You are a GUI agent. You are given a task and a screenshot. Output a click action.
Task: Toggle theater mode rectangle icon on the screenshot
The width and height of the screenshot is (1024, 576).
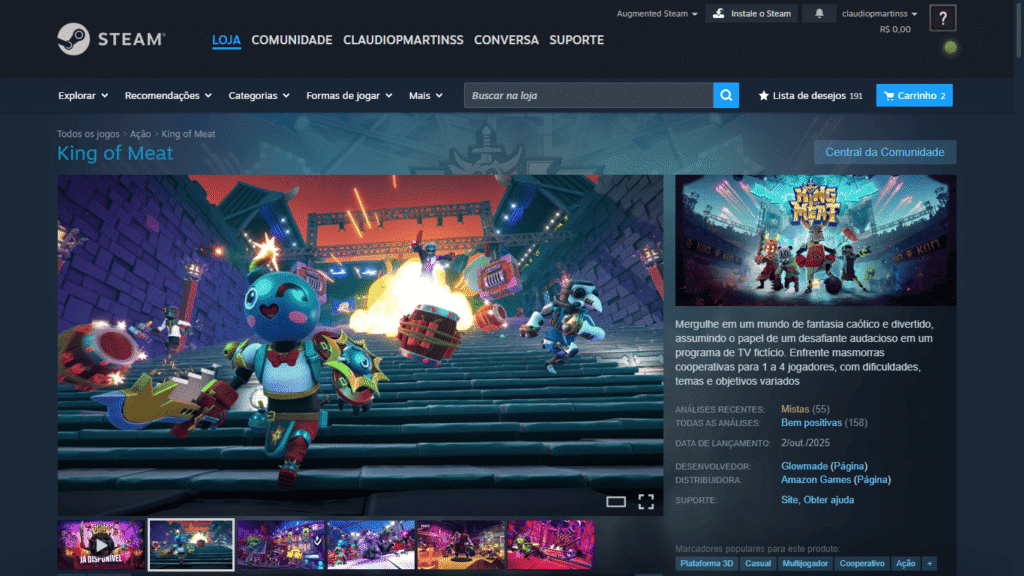click(x=616, y=502)
